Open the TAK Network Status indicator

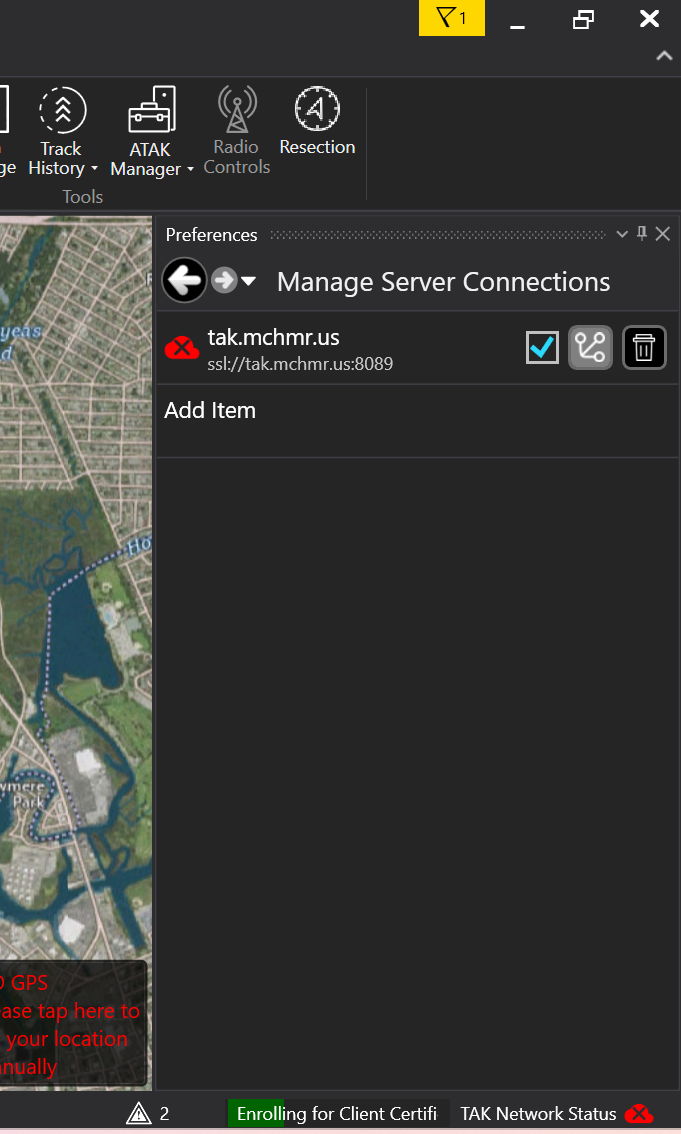(x=556, y=1114)
